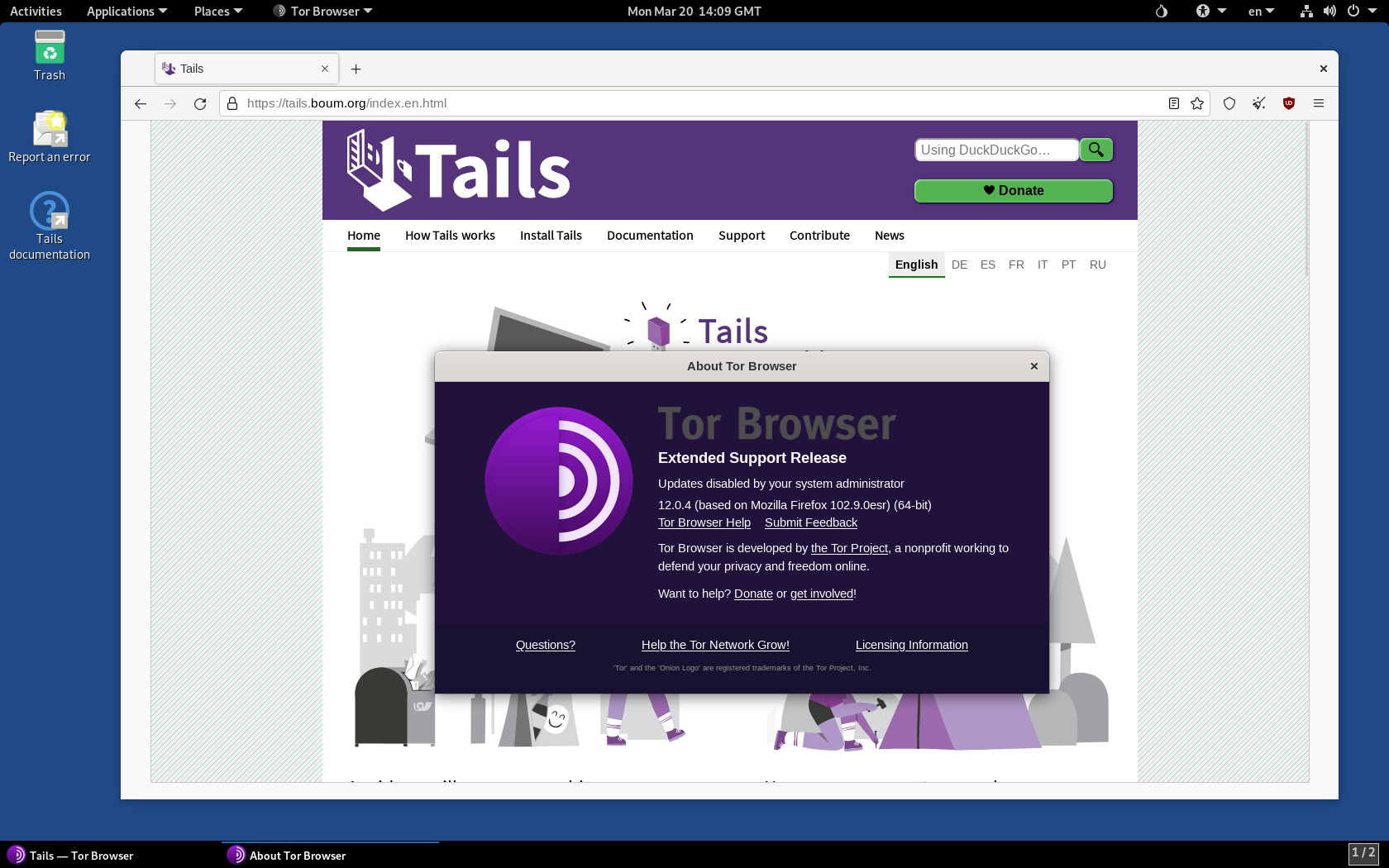Open Install Tails nav link
The width and height of the screenshot is (1389, 868).
pyautogui.click(x=551, y=236)
